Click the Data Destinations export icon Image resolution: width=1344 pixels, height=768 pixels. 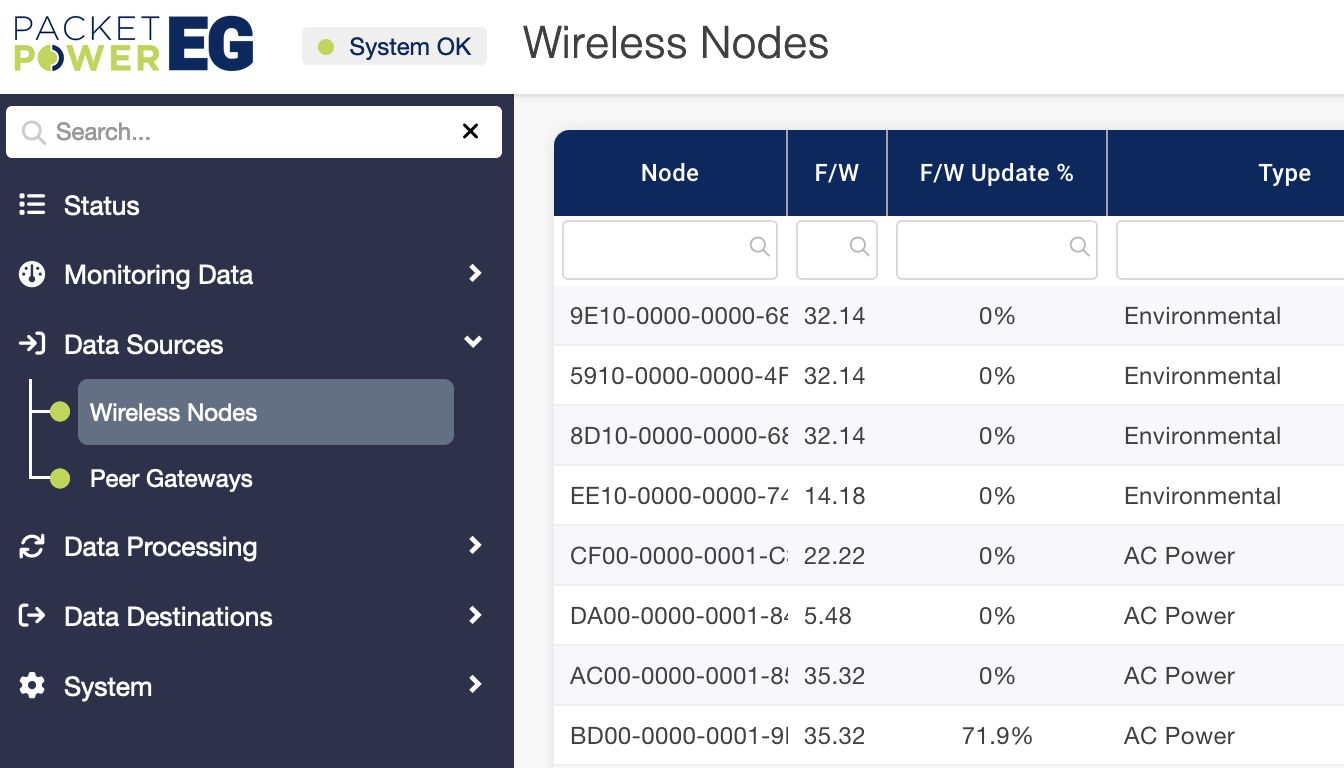click(32, 616)
